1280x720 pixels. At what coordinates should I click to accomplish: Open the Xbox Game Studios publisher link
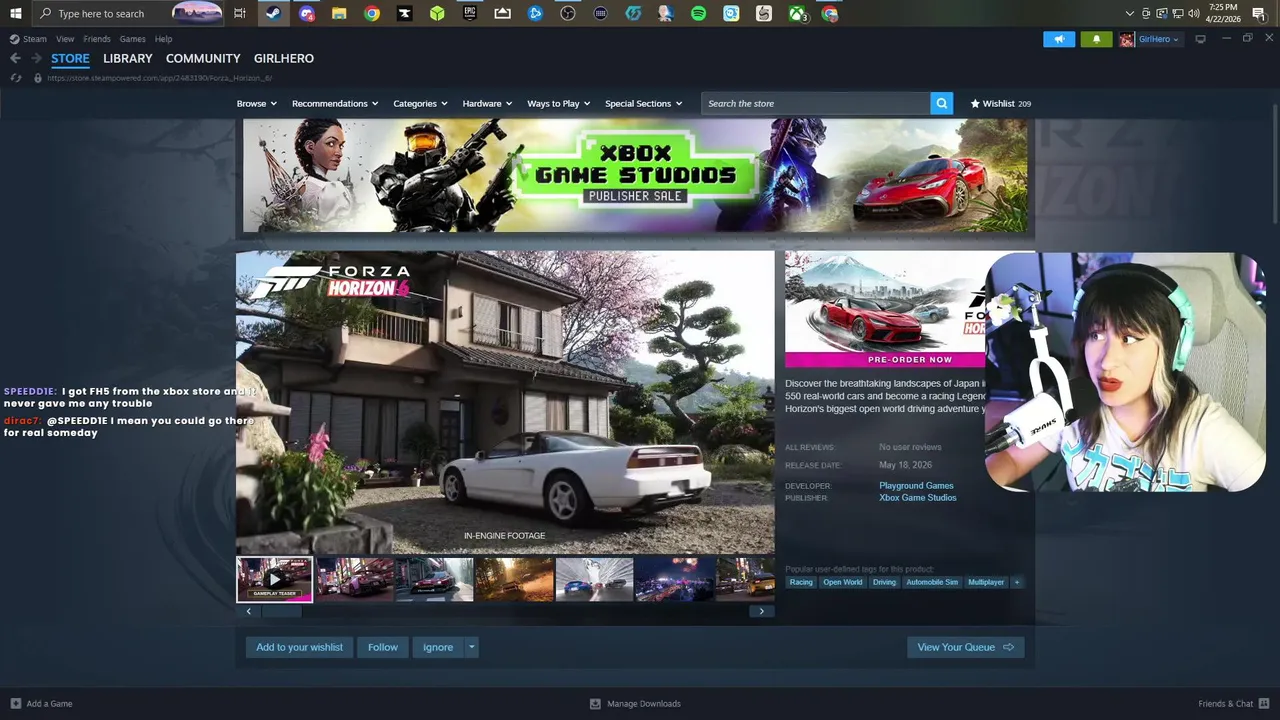tap(918, 497)
